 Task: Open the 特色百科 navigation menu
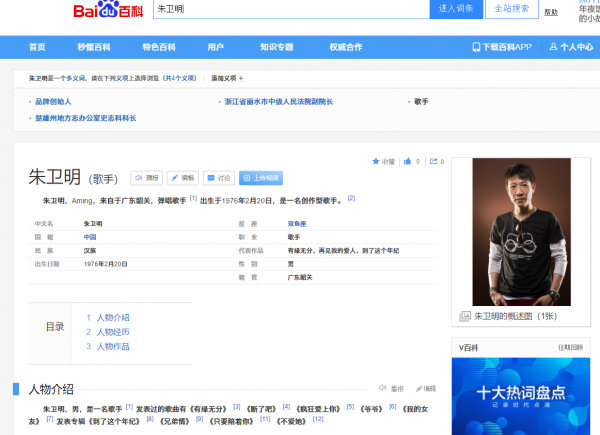coord(159,47)
